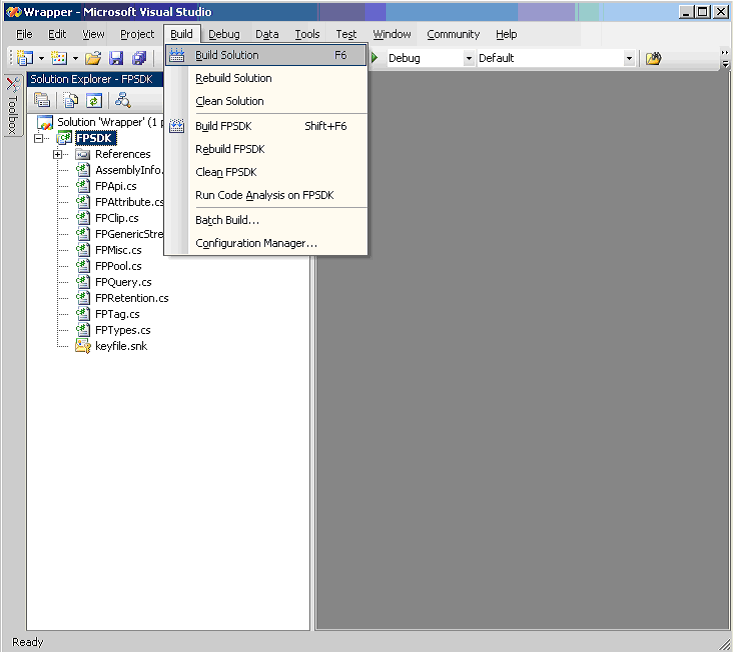Open the Add New Item dropdown arrow
The width and height of the screenshot is (733, 652).
point(75,58)
